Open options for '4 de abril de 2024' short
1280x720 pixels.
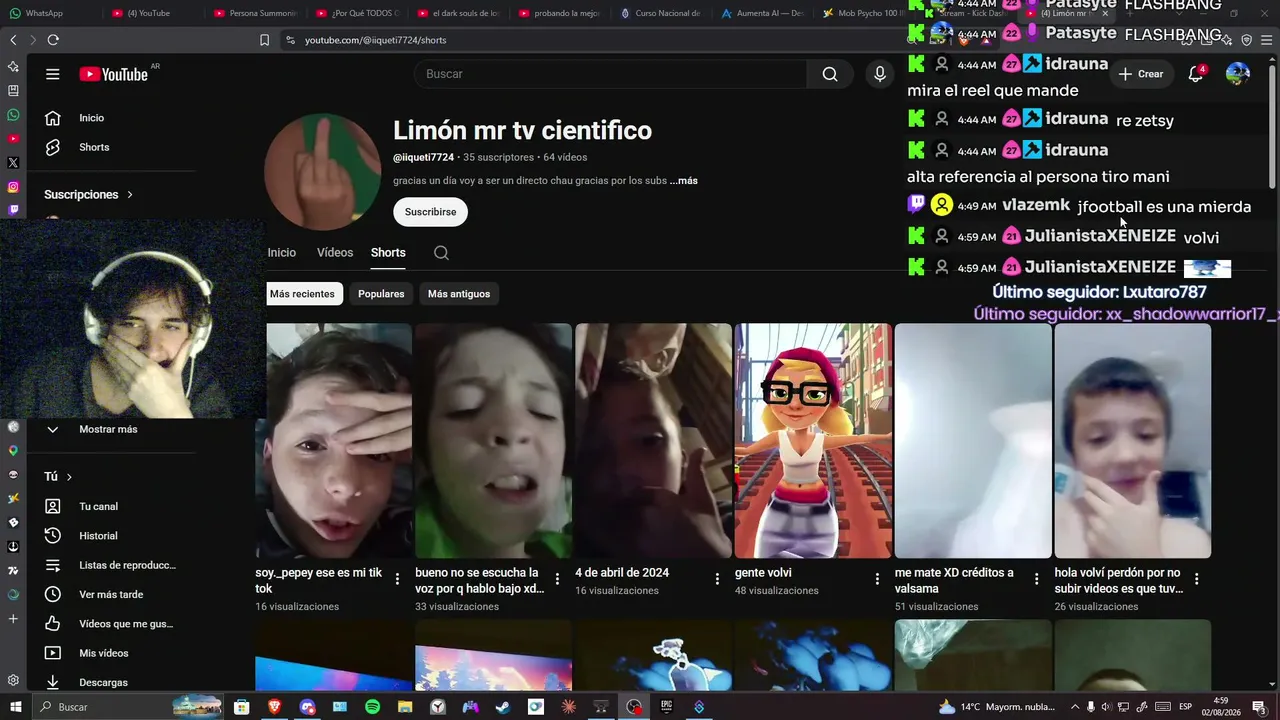click(x=717, y=579)
